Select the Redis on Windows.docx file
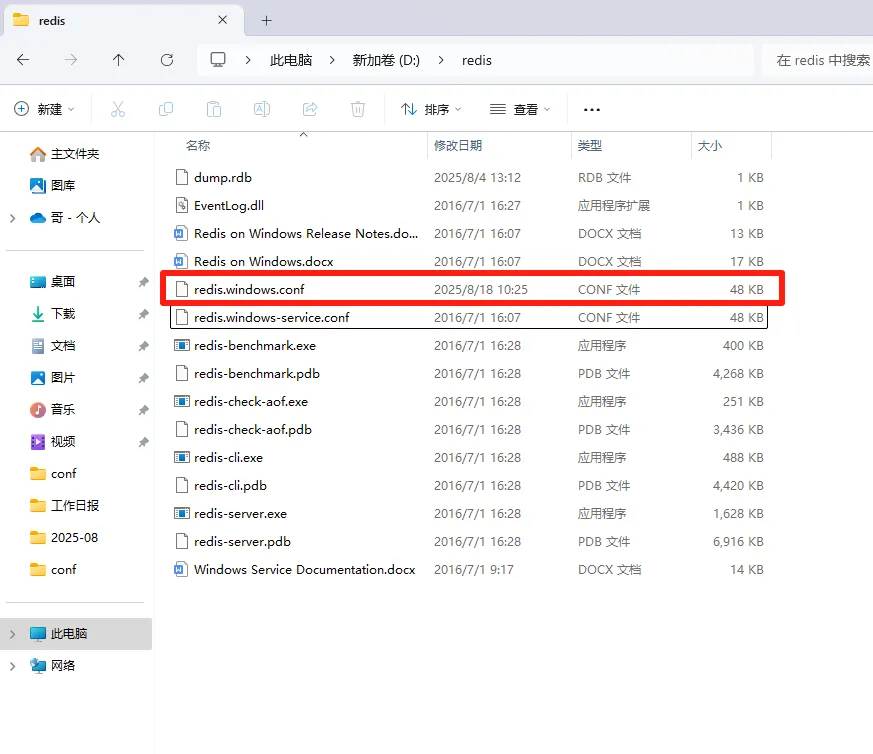873x754 pixels. [469, 262]
